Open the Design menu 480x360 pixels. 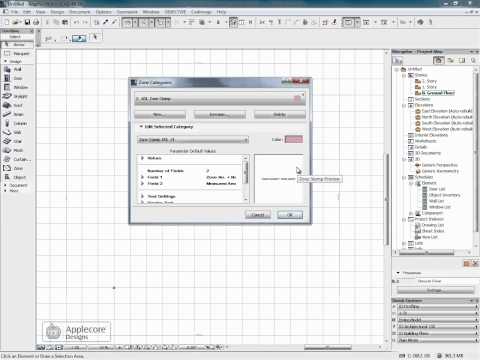click(x=57, y=12)
